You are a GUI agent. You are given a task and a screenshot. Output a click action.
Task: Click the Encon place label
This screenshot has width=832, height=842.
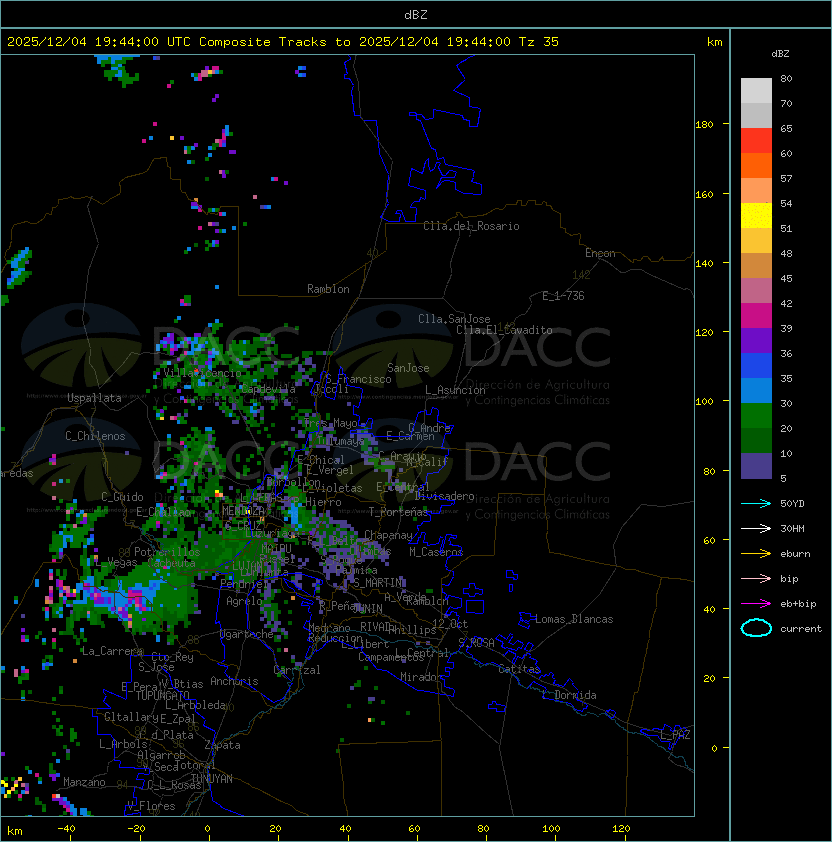[x=600, y=253]
